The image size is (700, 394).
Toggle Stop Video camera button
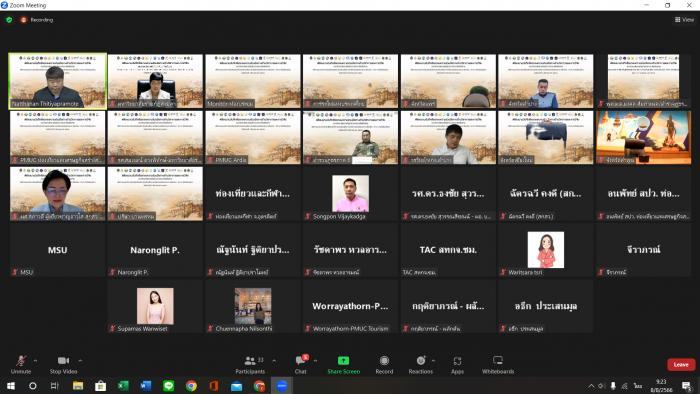(x=63, y=361)
